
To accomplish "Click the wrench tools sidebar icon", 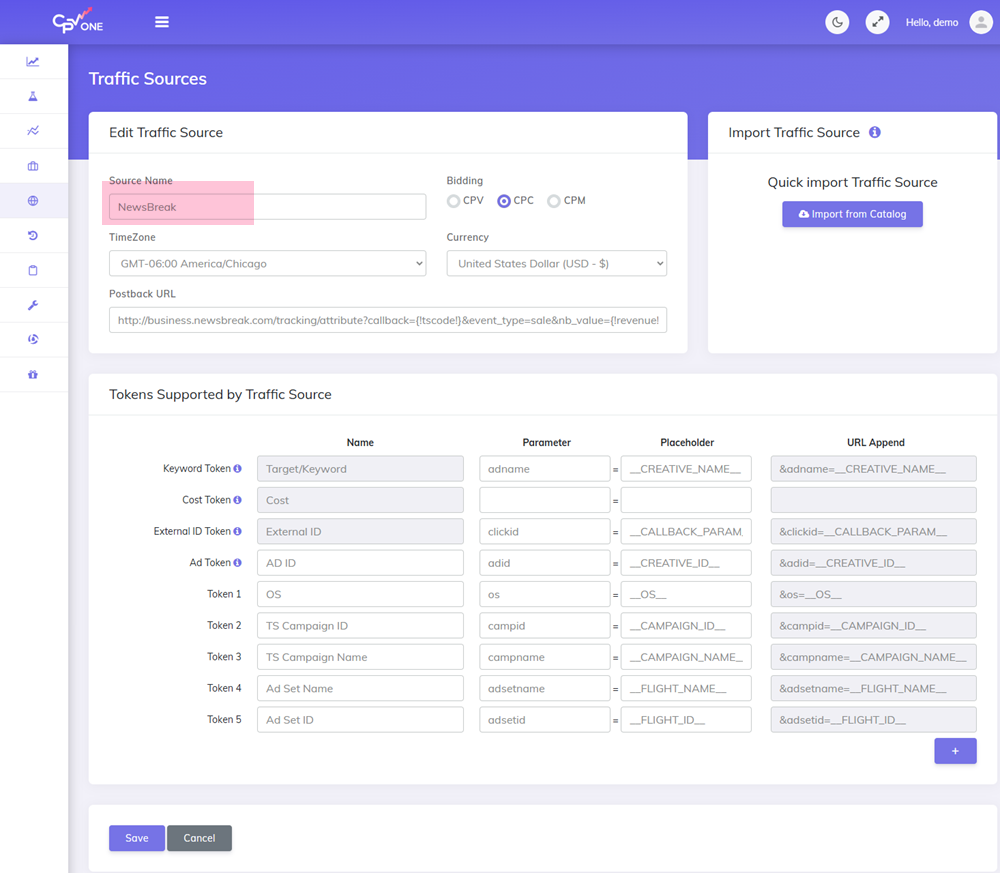I will (x=33, y=305).
